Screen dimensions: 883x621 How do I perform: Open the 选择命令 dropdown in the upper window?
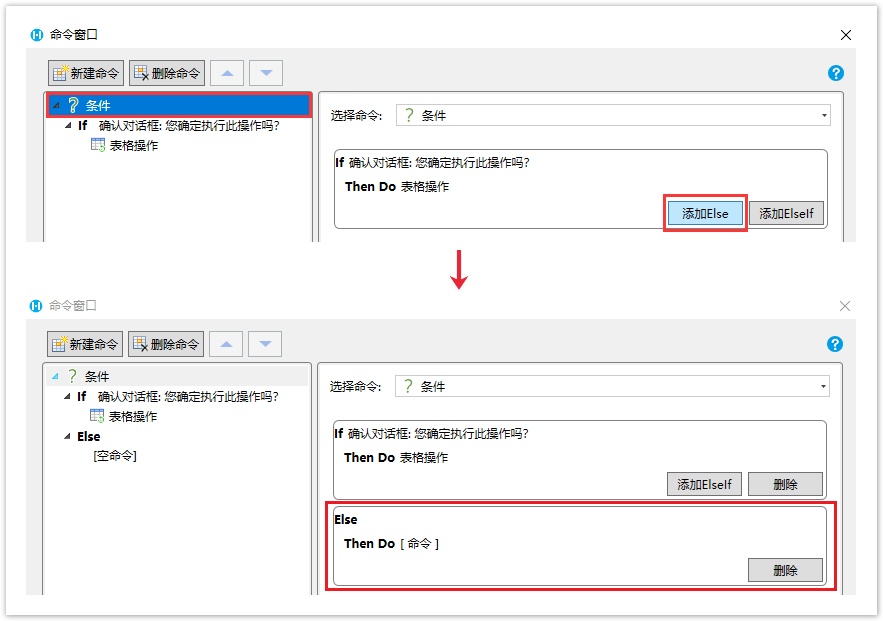(x=824, y=116)
